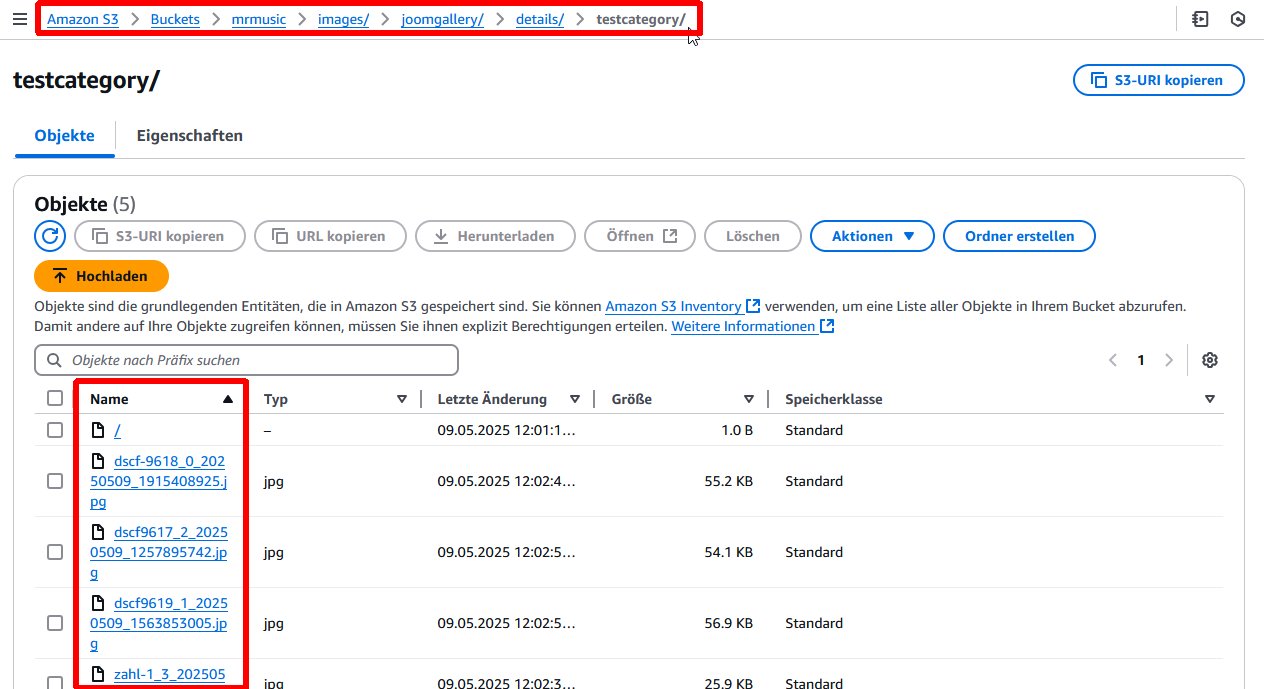Click file icon beside dscf9619_1 image
1264x689 pixels.
coord(98,603)
